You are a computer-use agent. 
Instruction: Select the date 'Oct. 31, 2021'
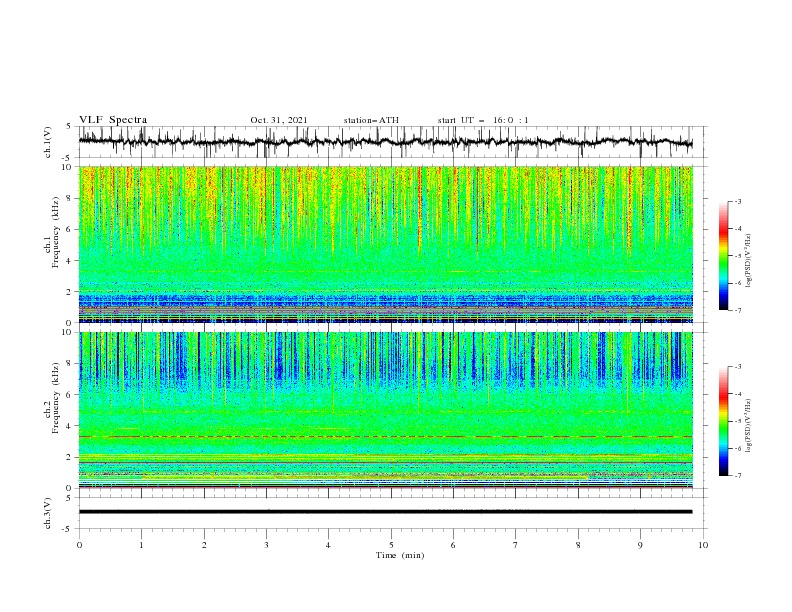pyautogui.click(x=278, y=120)
